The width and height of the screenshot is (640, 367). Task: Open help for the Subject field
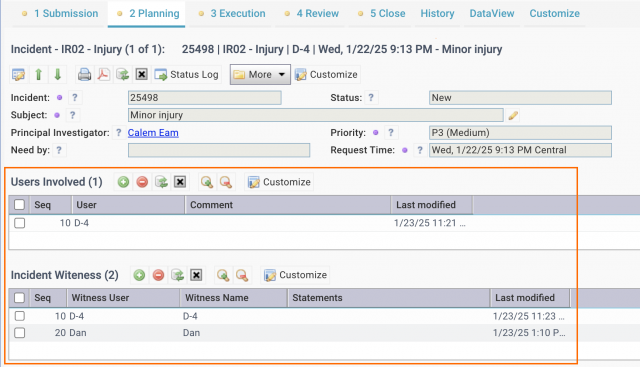pyautogui.click(x=72, y=115)
